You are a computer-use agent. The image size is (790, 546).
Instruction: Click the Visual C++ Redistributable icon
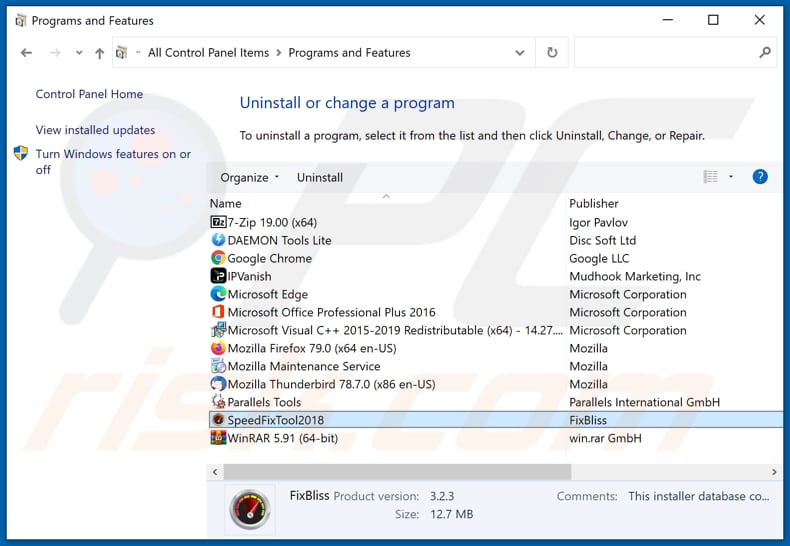218,330
